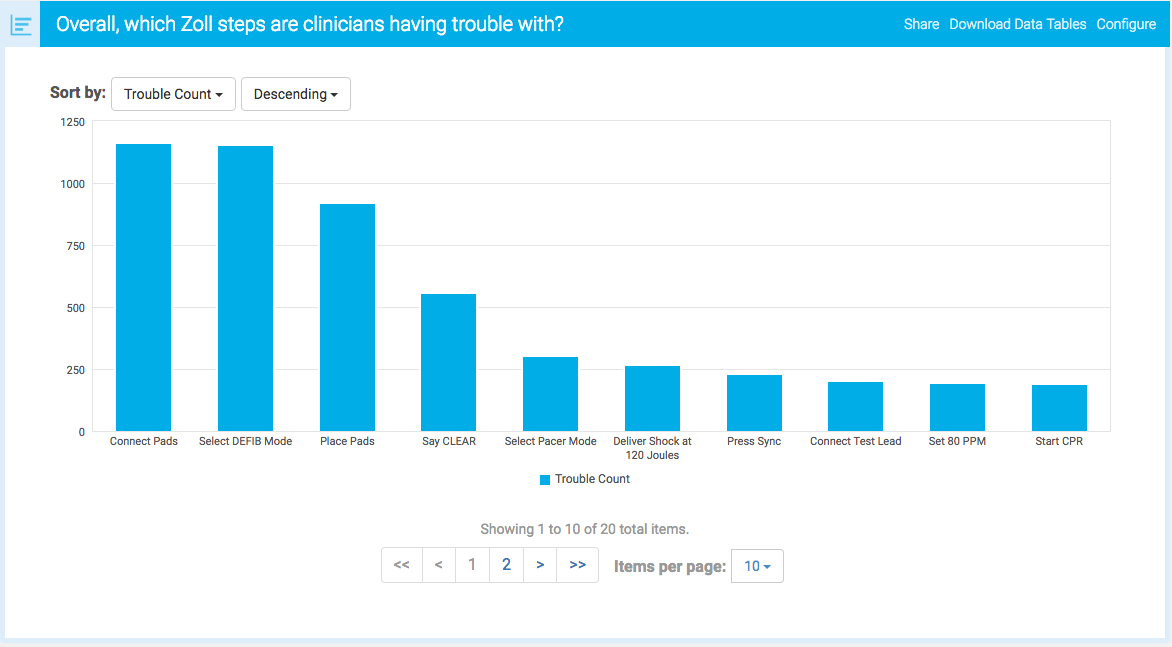
Task: Click the 'Select DEFIB Mode' axis label
Action: pyautogui.click(x=245, y=442)
